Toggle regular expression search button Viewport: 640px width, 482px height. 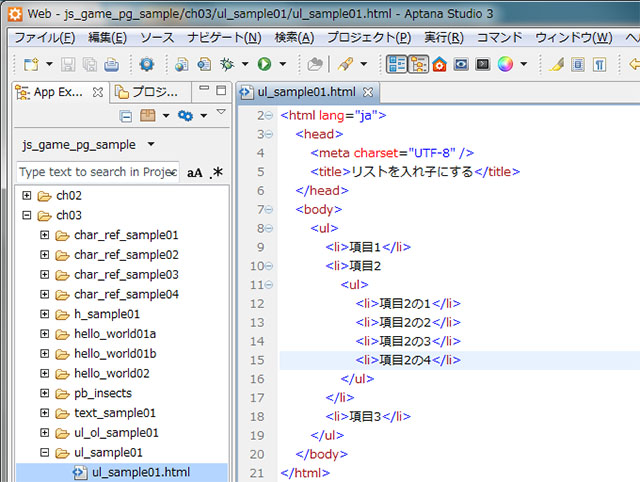pos(217,173)
